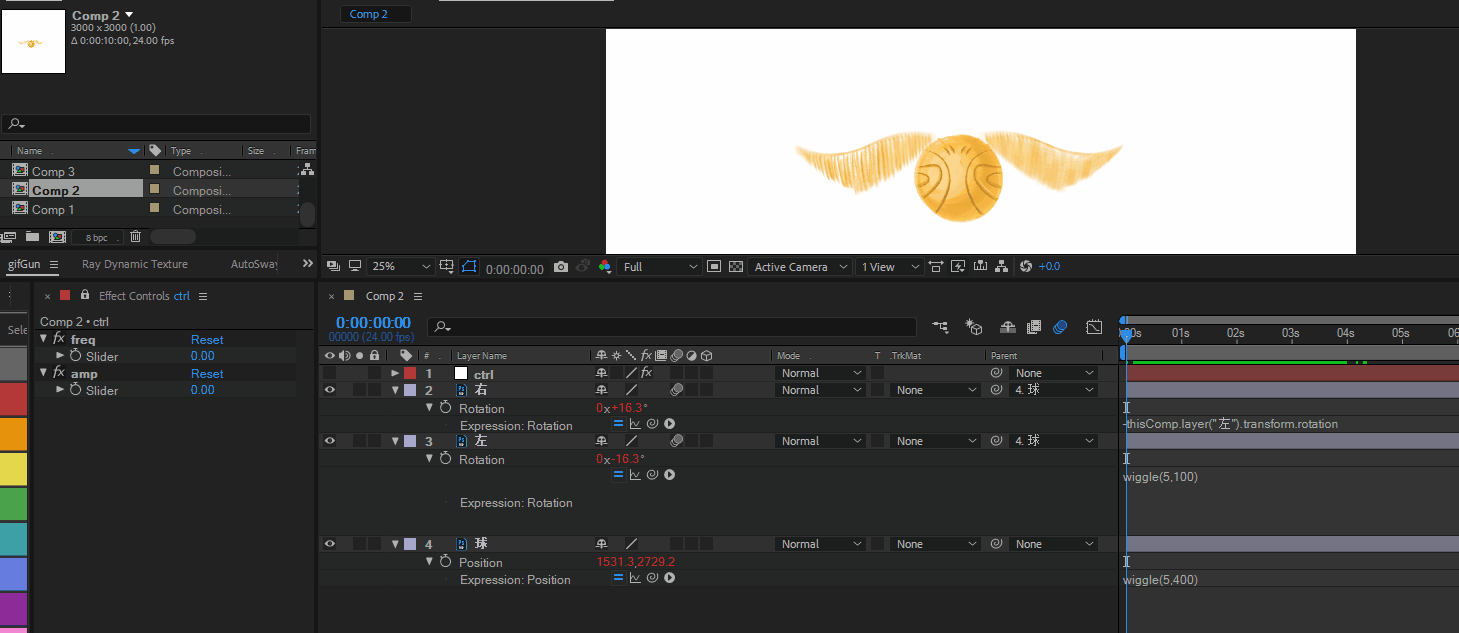Delete the selected project item with the trash icon
Viewport: 1459px width, 633px height.
[136, 237]
